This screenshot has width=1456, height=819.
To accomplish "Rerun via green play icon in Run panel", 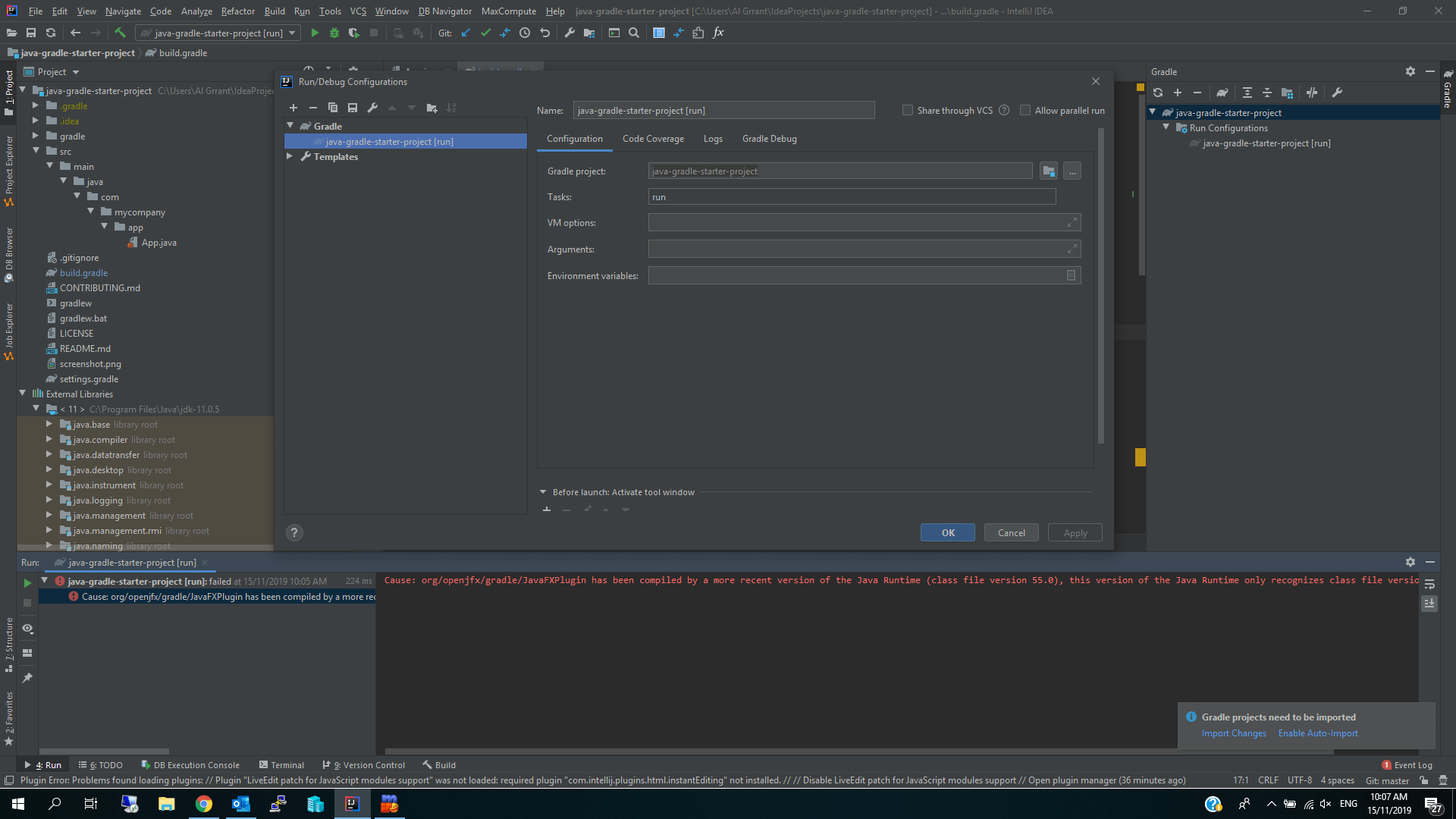I will (27, 582).
